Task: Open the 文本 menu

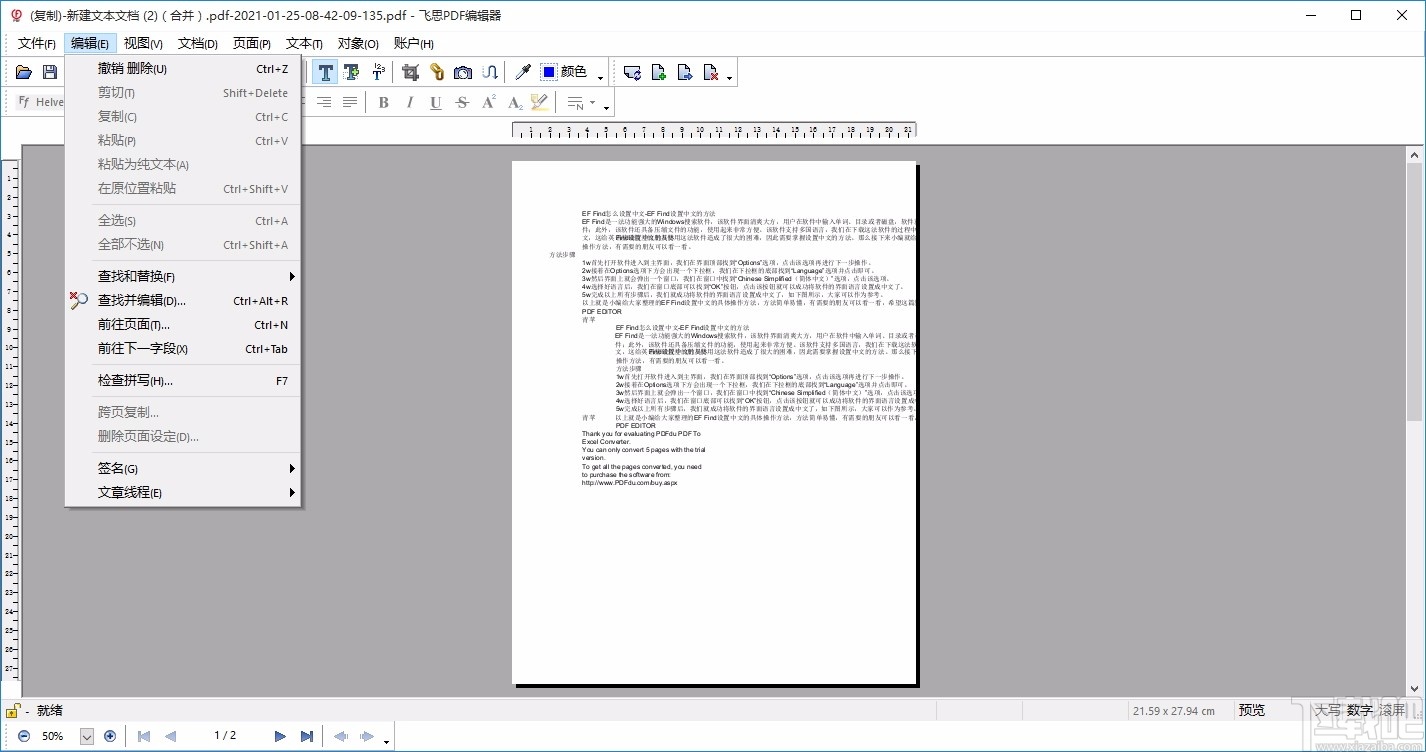Action: 304,43
